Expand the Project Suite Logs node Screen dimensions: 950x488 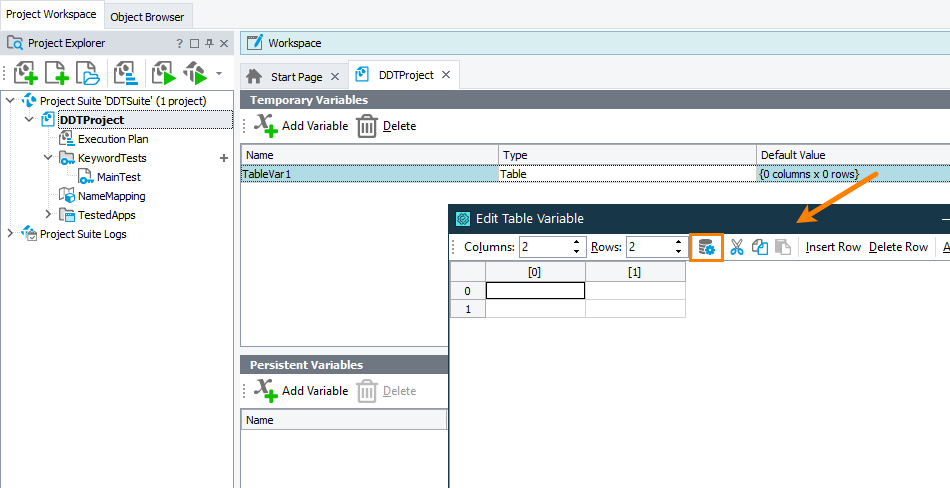pos(11,234)
